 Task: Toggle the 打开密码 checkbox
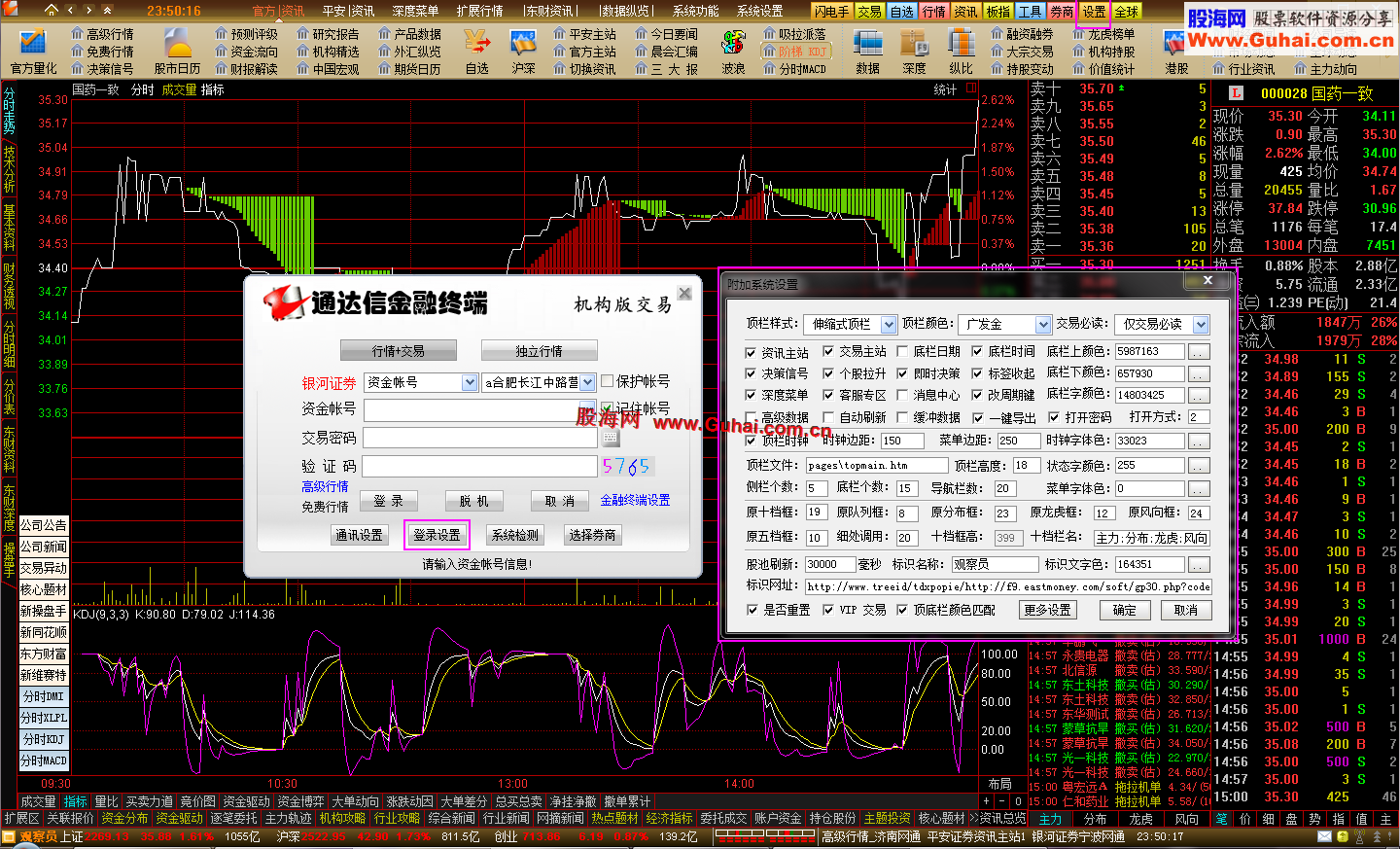coord(1054,417)
